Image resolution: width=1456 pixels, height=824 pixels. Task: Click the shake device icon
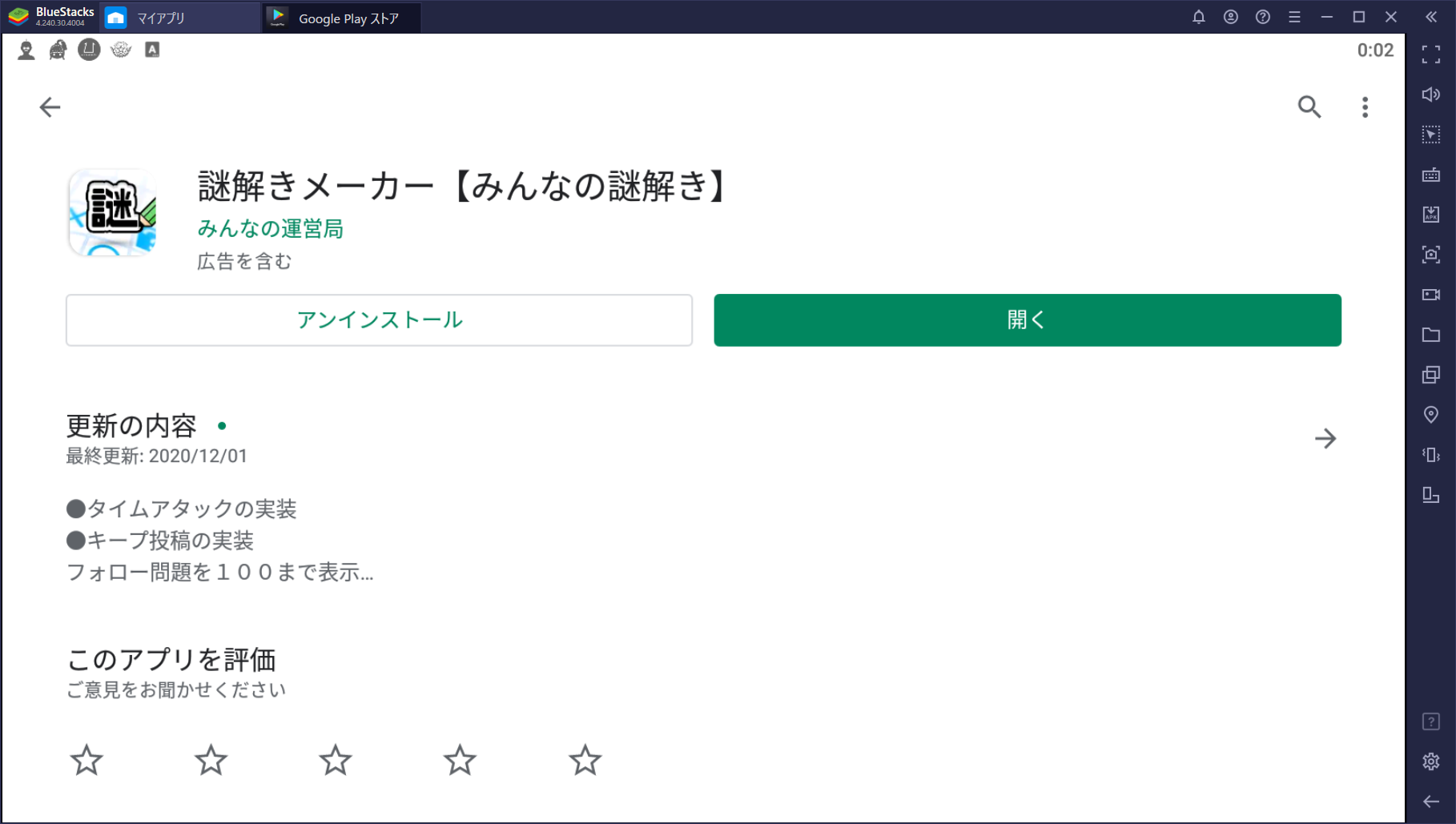coord(1431,455)
